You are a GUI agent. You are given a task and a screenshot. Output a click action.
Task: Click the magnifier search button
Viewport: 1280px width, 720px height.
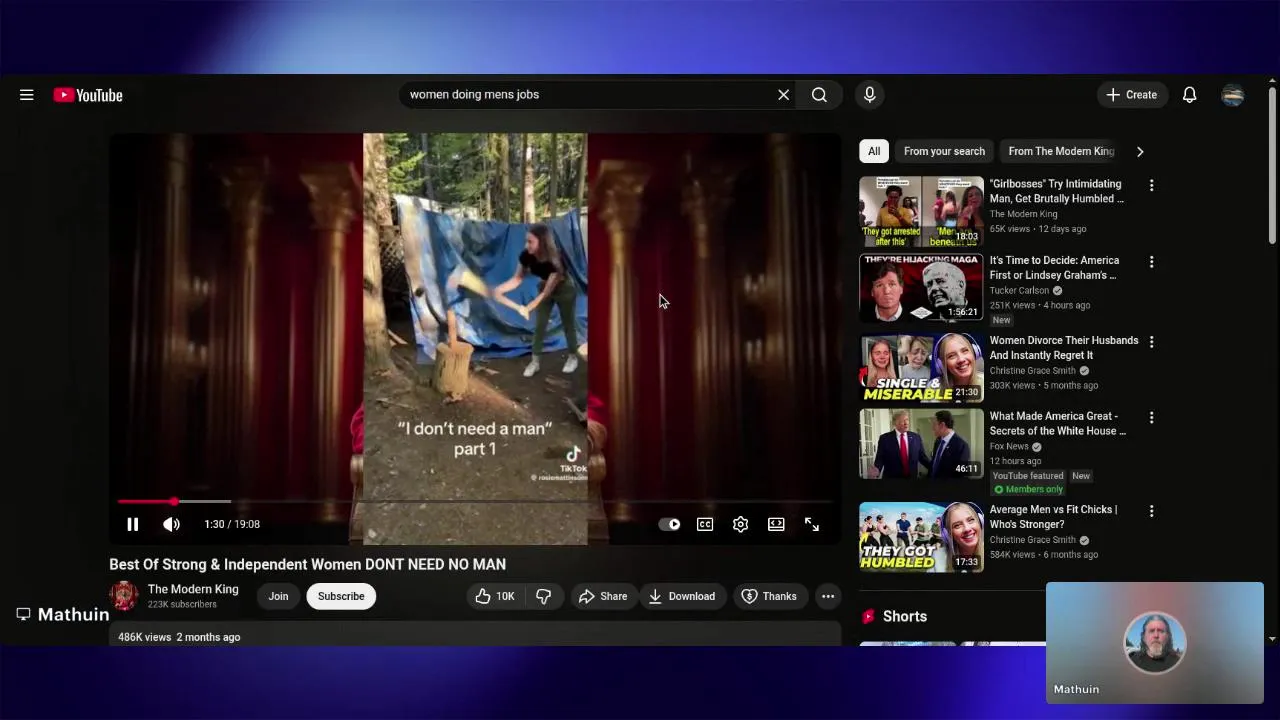(x=819, y=95)
